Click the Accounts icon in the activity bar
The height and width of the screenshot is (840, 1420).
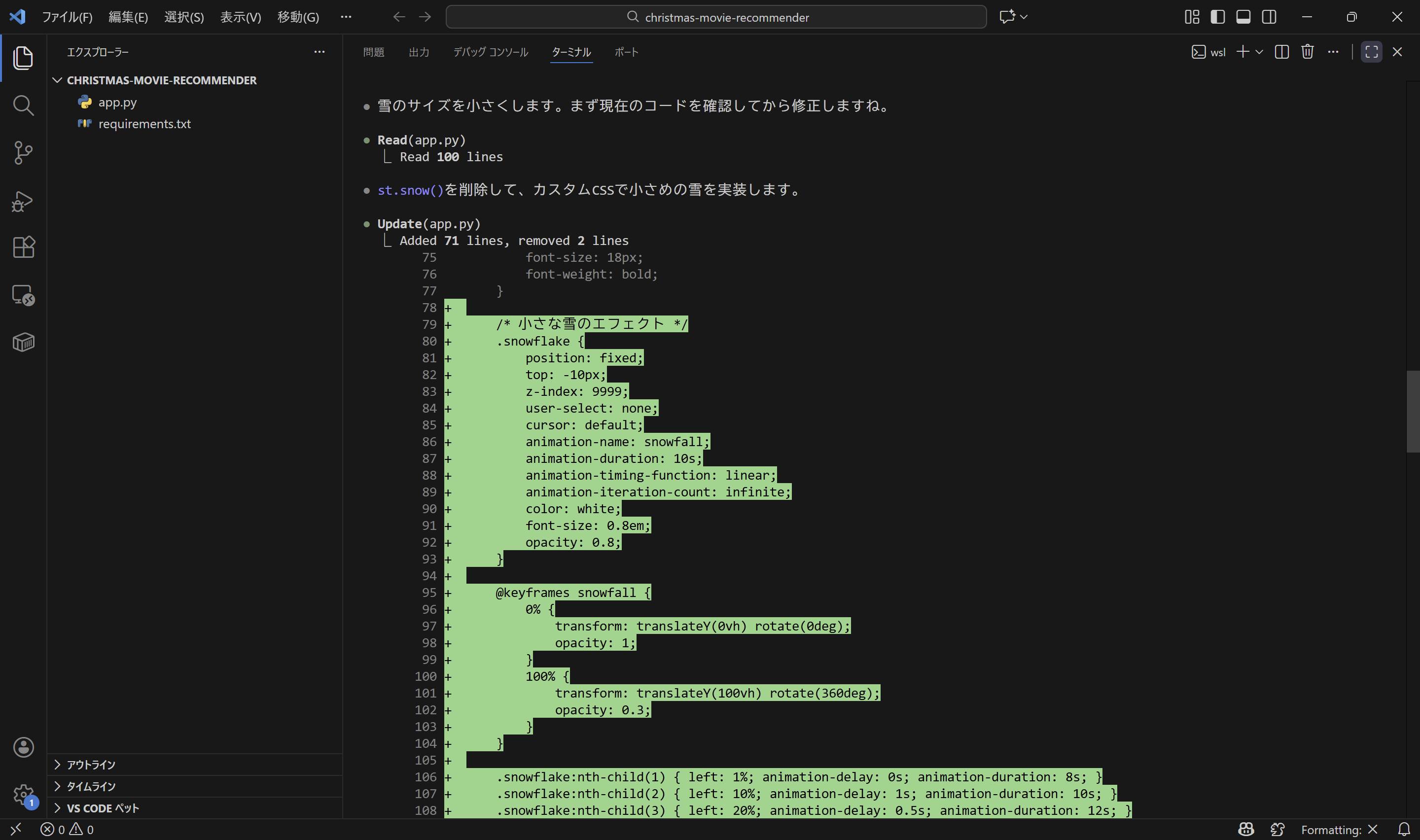(x=23, y=747)
